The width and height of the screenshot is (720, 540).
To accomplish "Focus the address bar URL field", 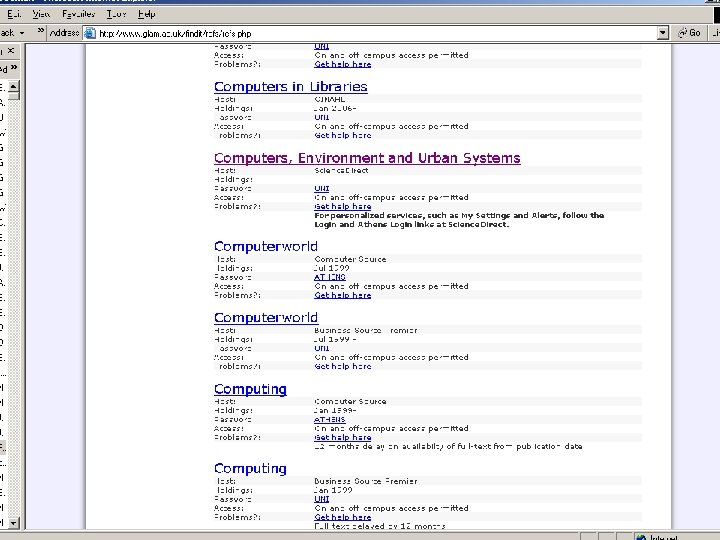I will (371, 33).
